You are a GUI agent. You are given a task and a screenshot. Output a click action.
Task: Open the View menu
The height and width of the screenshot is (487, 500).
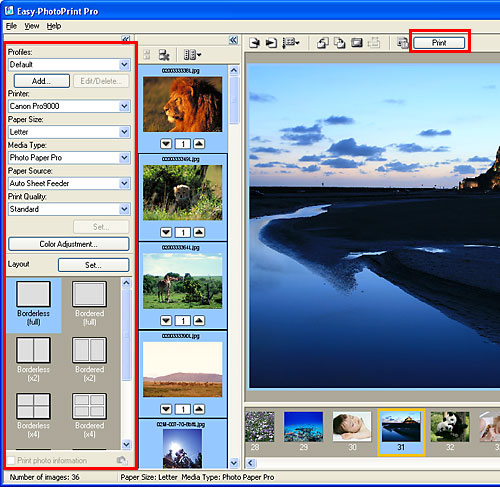(x=32, y=26)
